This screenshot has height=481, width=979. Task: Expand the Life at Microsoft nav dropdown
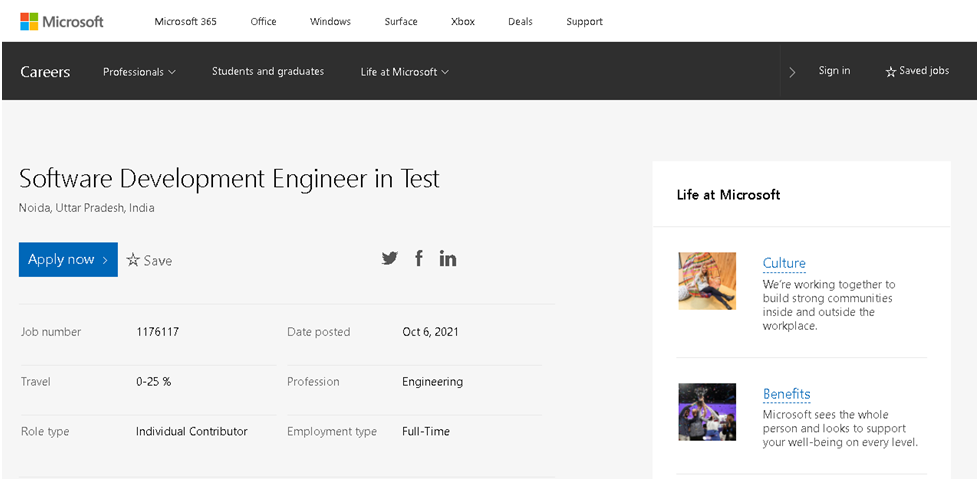click(x=405, y=72)
